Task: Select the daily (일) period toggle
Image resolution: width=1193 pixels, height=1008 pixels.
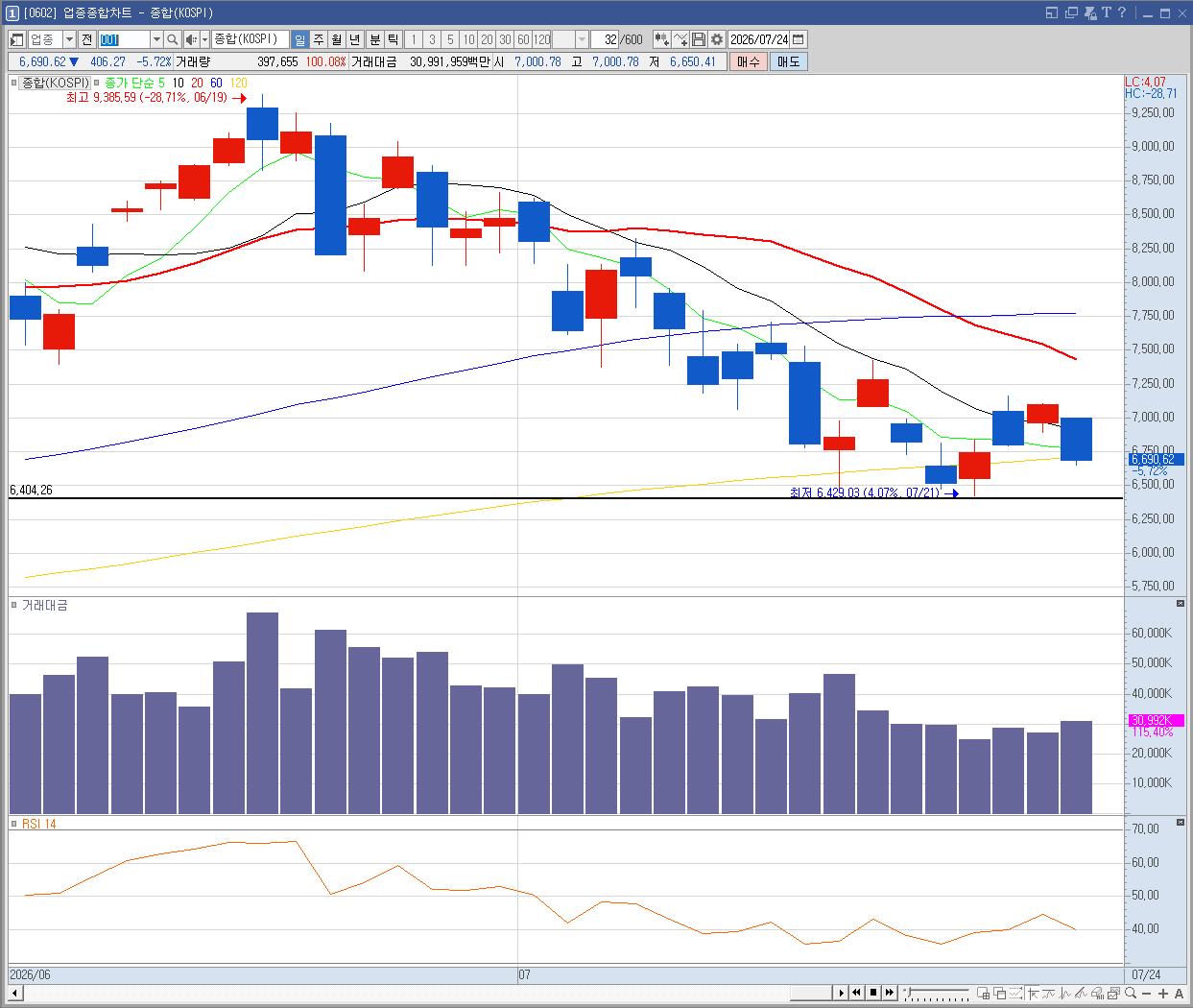Action: click(x=300, y=39)
